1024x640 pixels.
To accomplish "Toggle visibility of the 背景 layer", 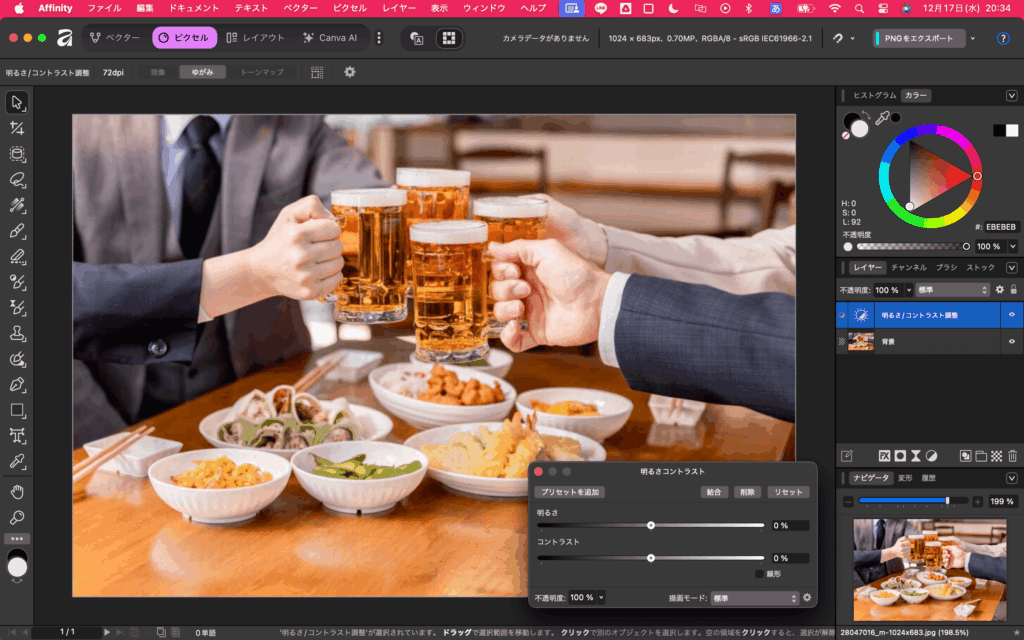I will 1011,342.
